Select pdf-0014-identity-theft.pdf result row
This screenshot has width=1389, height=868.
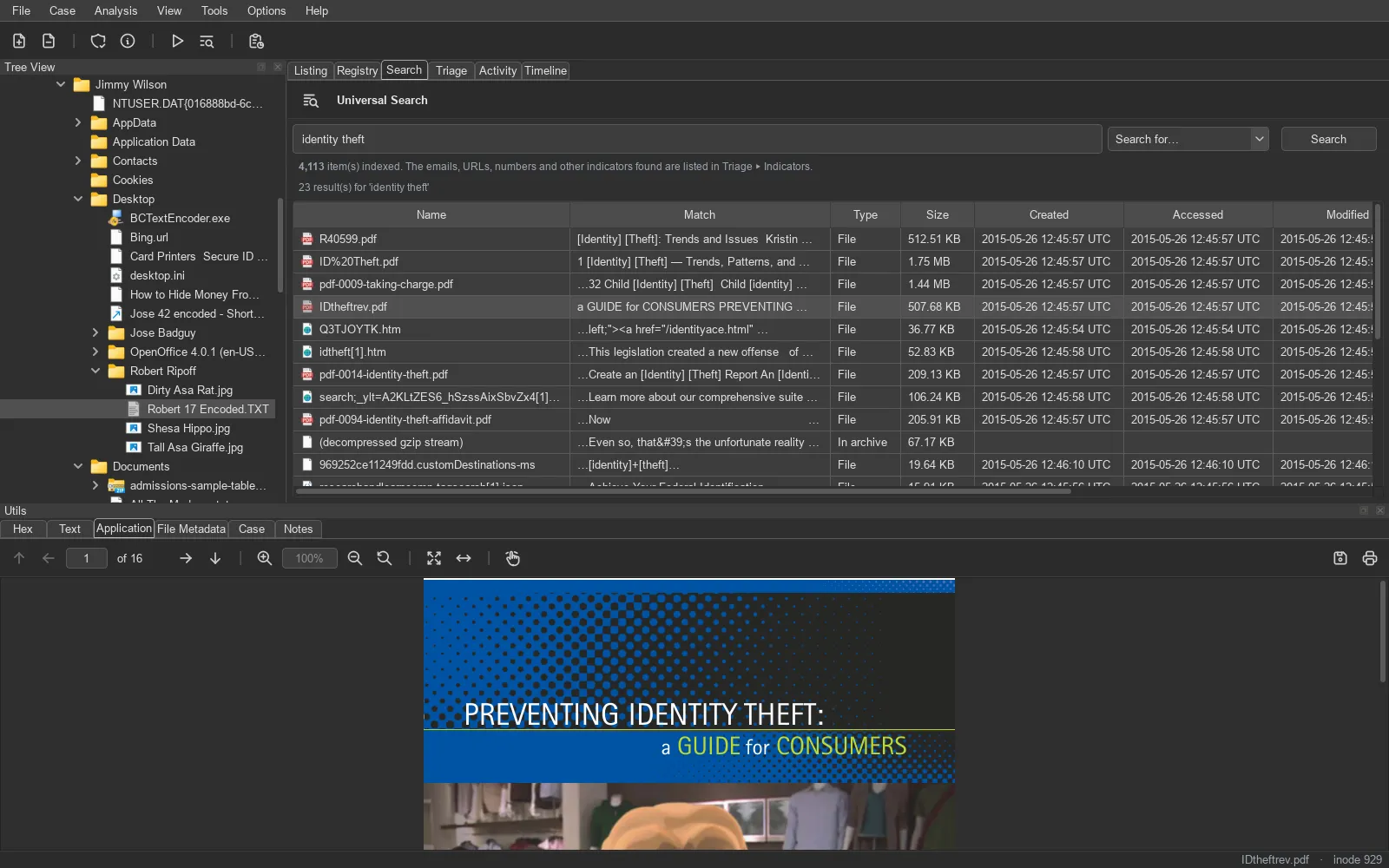point(833,374)
